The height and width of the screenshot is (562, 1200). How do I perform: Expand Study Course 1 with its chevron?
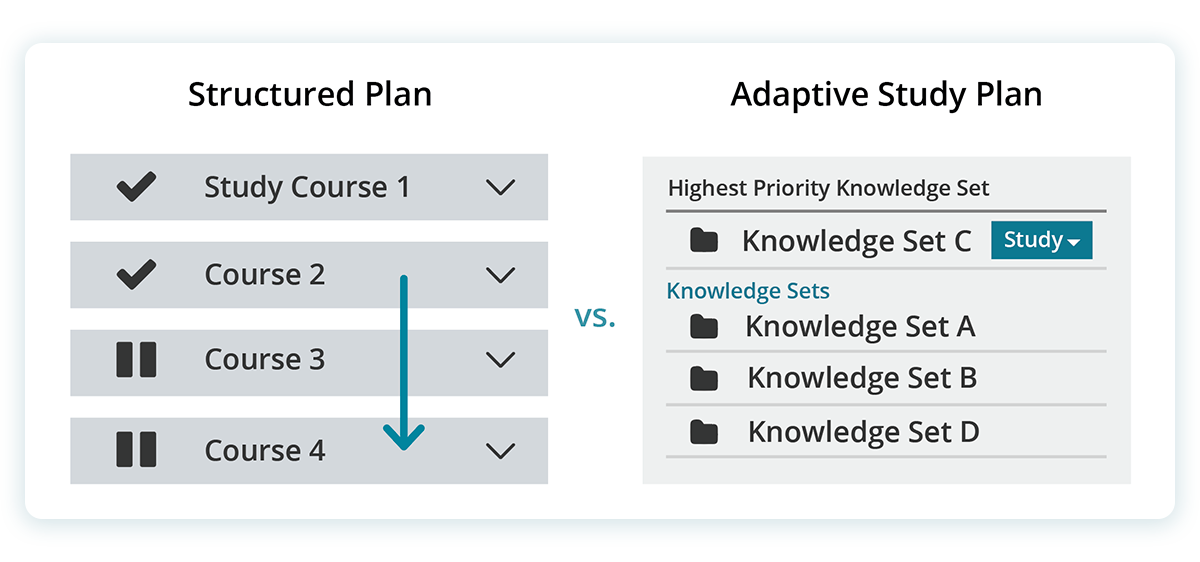pos(500,187)
